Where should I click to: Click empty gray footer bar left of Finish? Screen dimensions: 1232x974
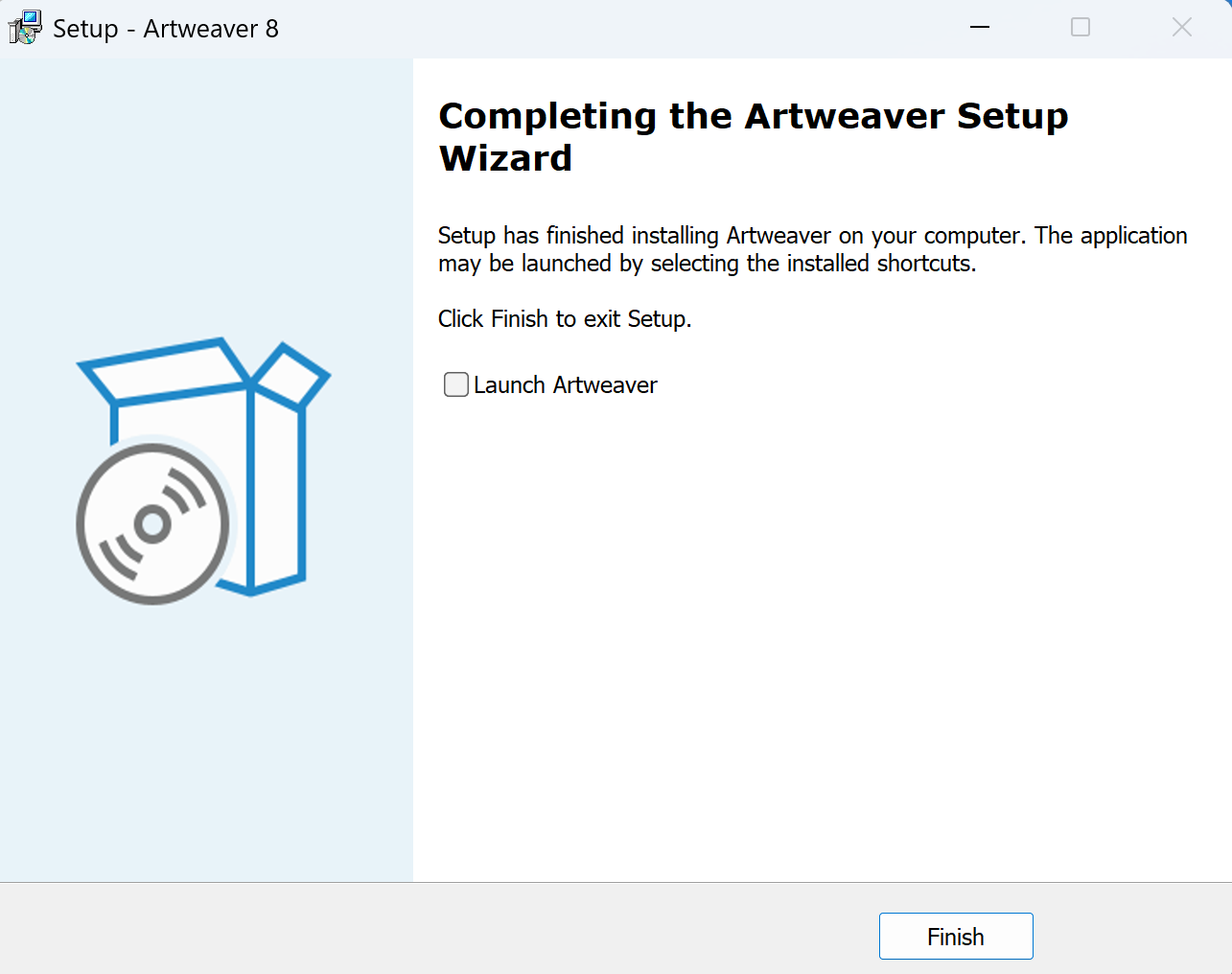pyautogui.click(x=431, y=928)
